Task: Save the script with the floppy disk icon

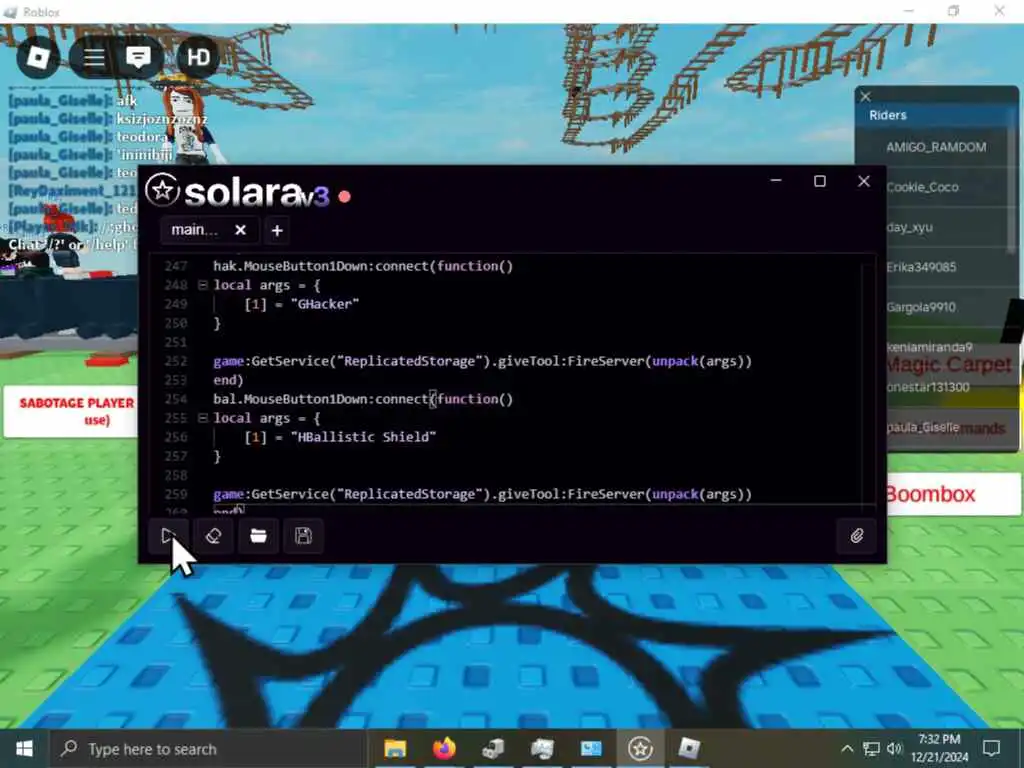Action: [304, 536]
